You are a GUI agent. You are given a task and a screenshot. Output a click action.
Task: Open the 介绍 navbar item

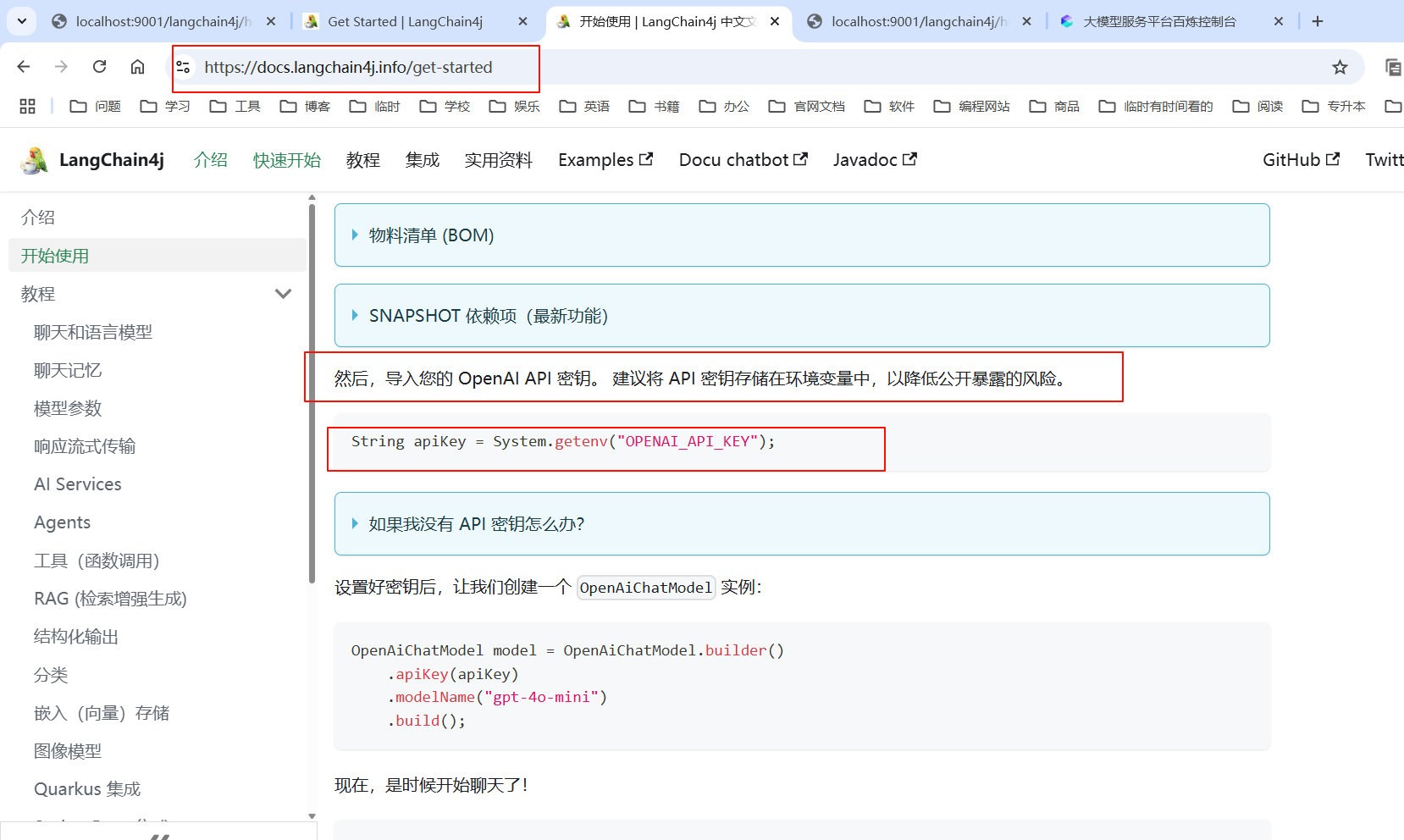tap(211, 160)
